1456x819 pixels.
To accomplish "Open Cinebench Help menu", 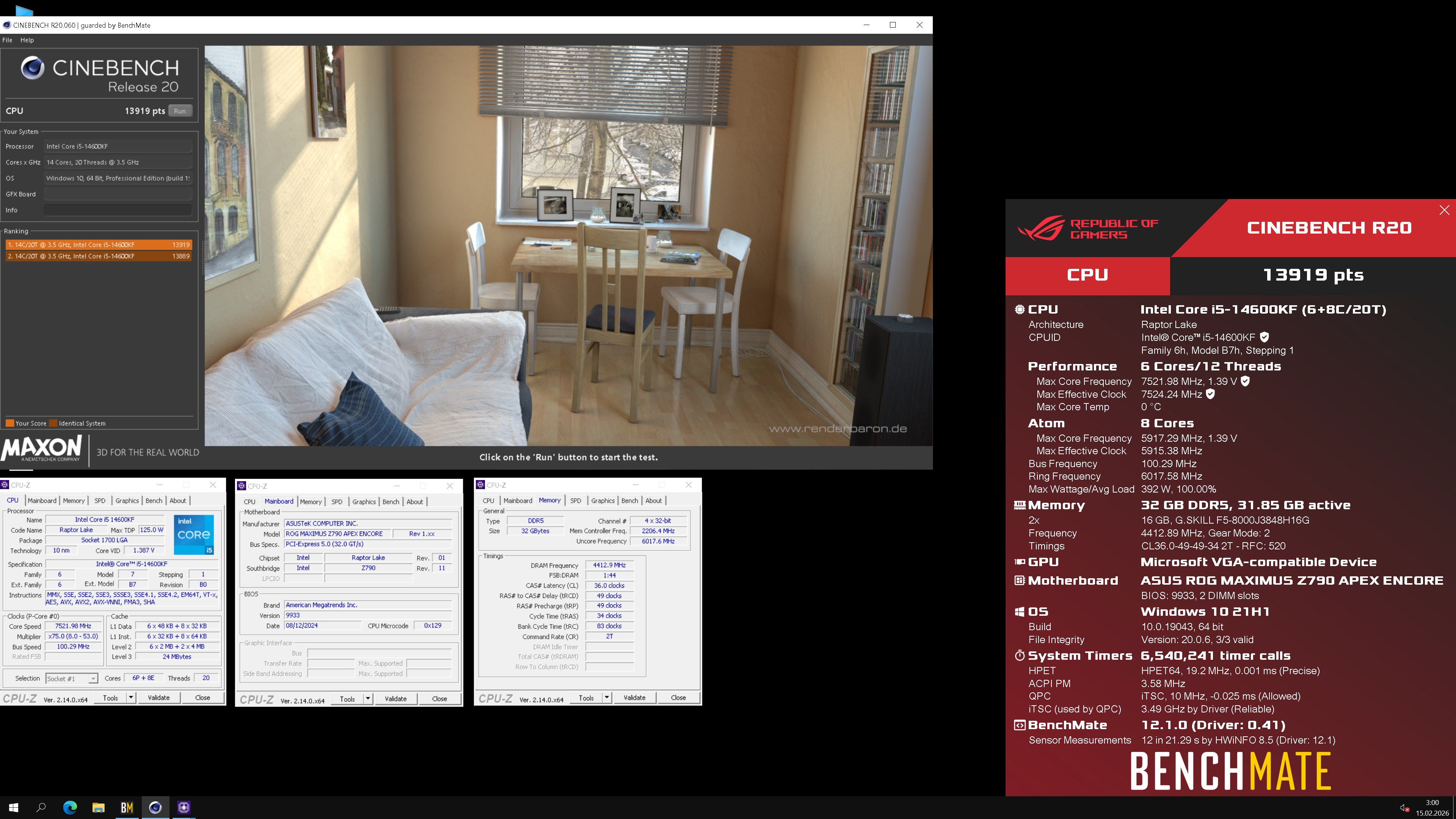I will coord(27,40).
